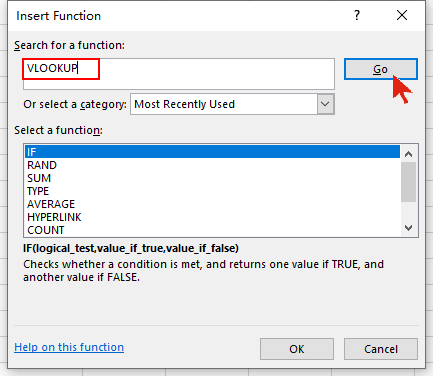Select the IF function in list
The image size is (433, 376).
click(x=212, y=152)
